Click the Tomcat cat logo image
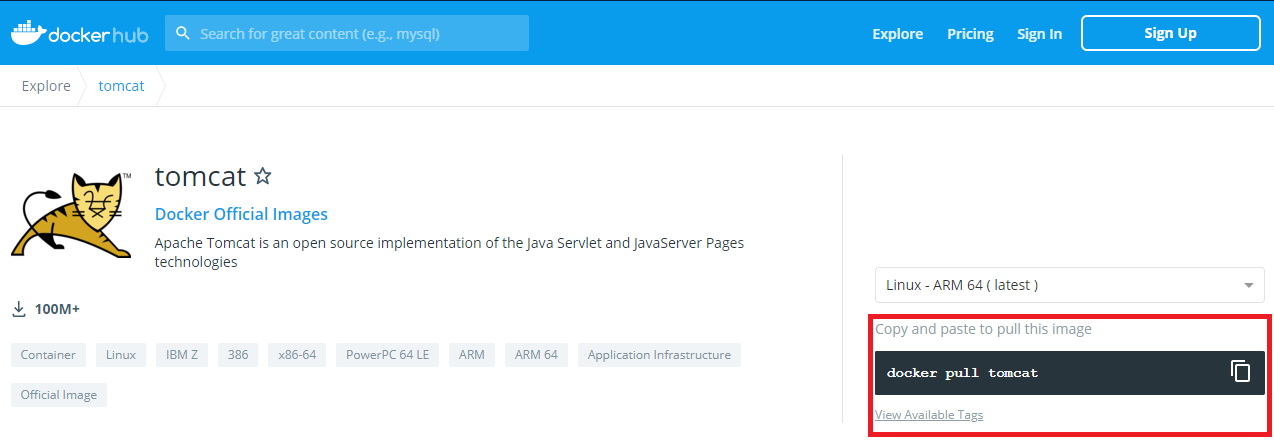 pyautogui.click(x=71, y=215)
